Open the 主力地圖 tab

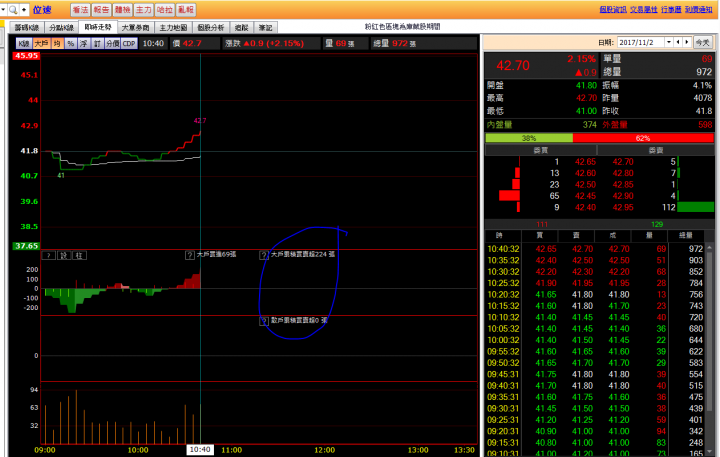coord(173,28)
